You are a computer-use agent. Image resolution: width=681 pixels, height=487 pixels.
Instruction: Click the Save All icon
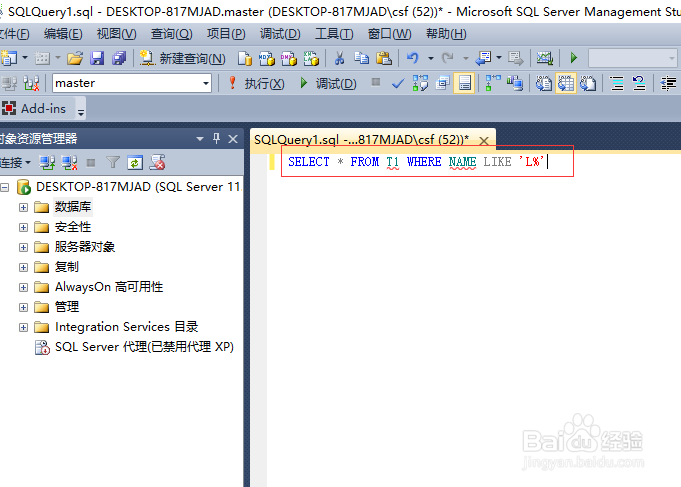click(x=119, y=58)
